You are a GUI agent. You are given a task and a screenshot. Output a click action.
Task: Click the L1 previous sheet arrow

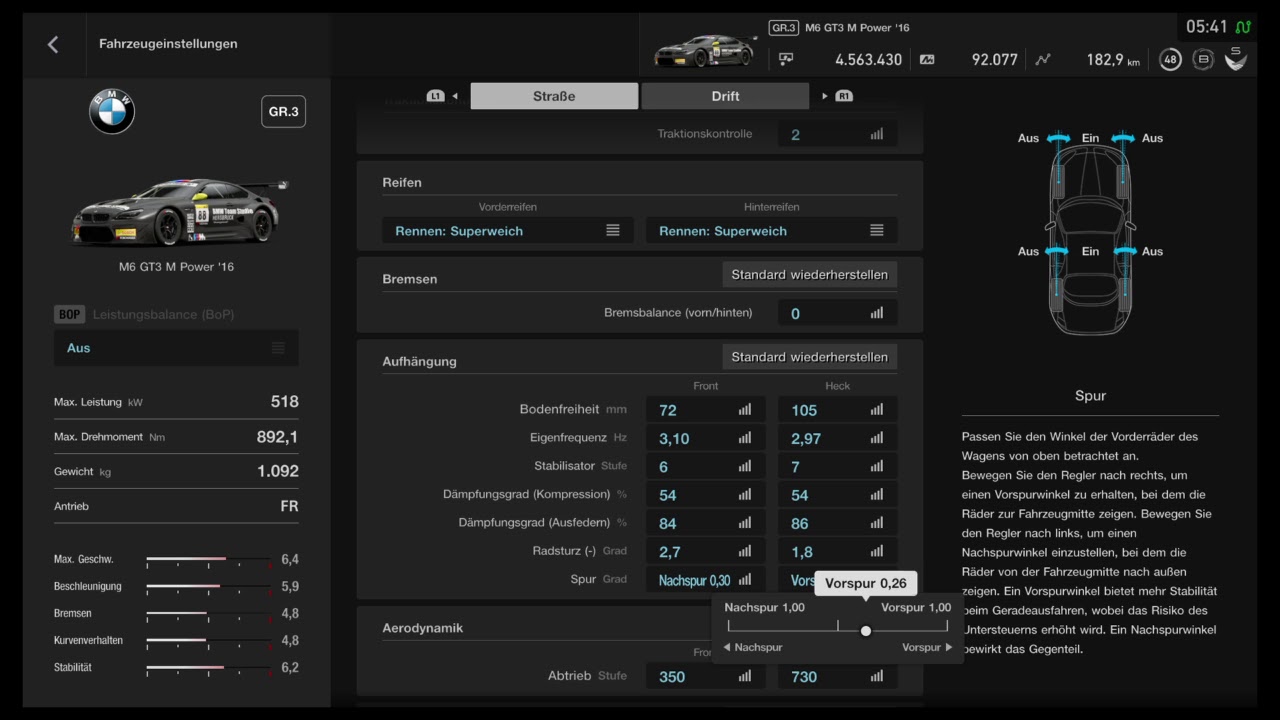(442, 96)
